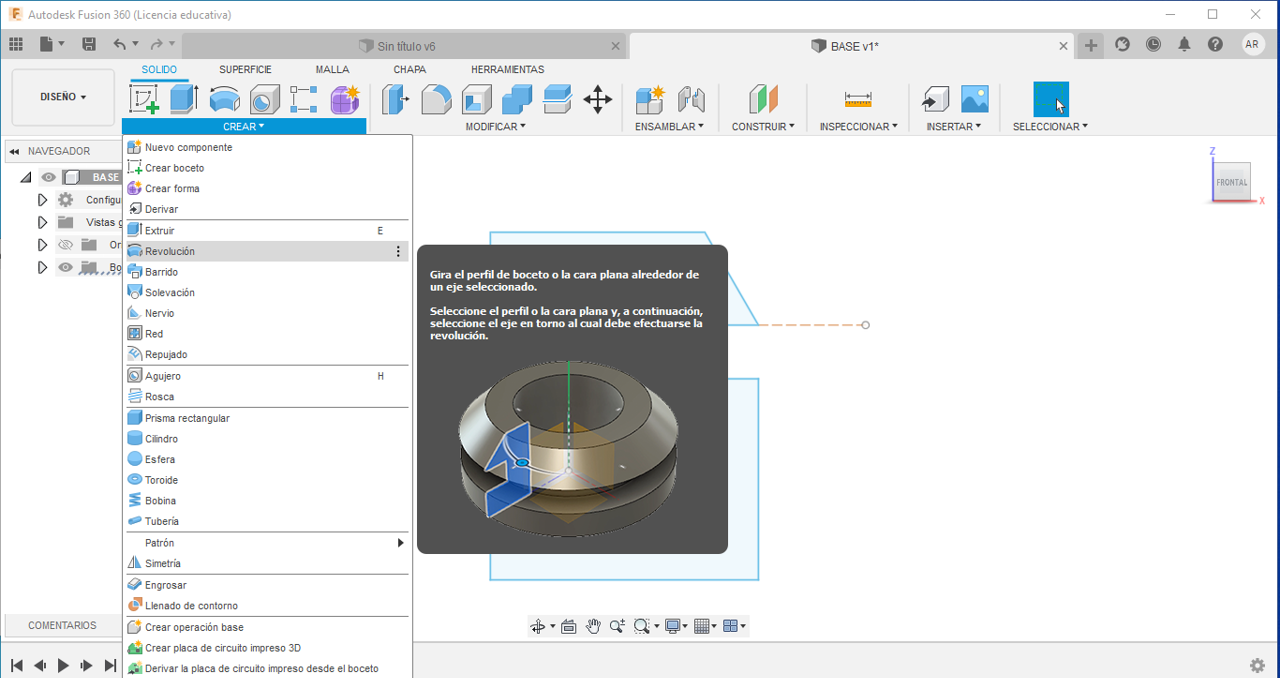Open the notifications bell icon
1280x678 pixels.
(1184, 44)
